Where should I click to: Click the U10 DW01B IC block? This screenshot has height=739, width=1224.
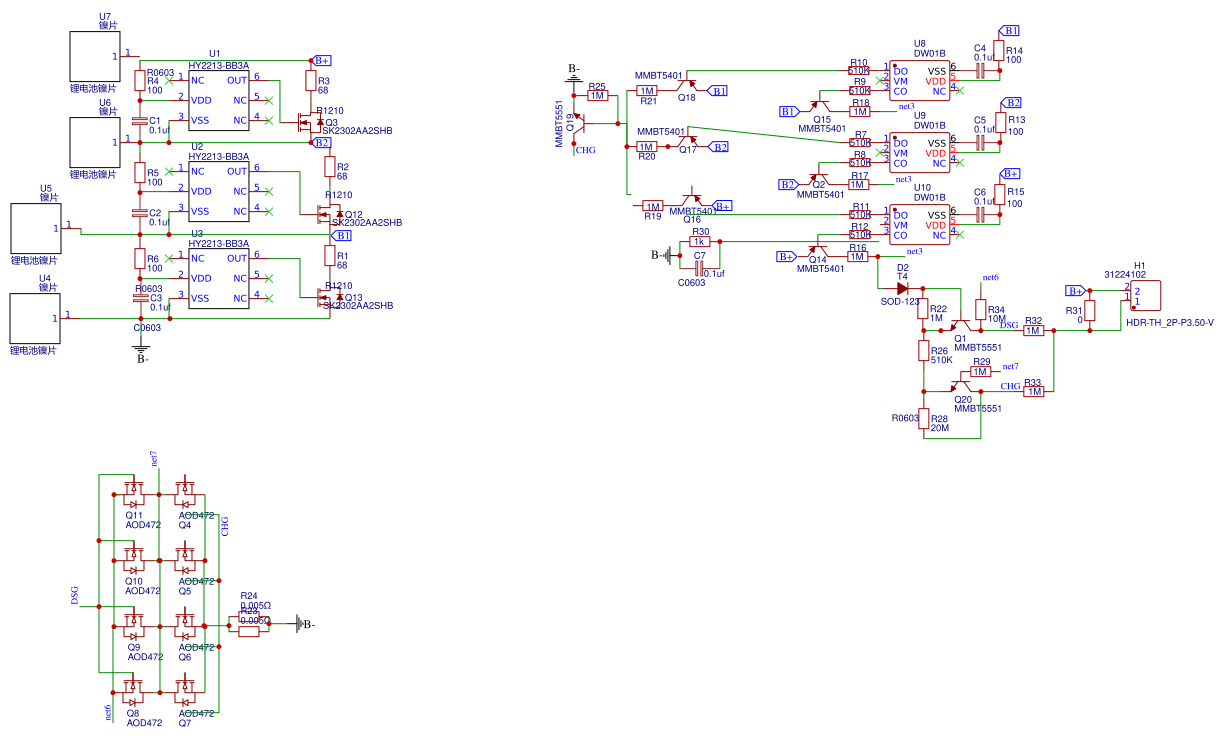[x=919, y=226]
